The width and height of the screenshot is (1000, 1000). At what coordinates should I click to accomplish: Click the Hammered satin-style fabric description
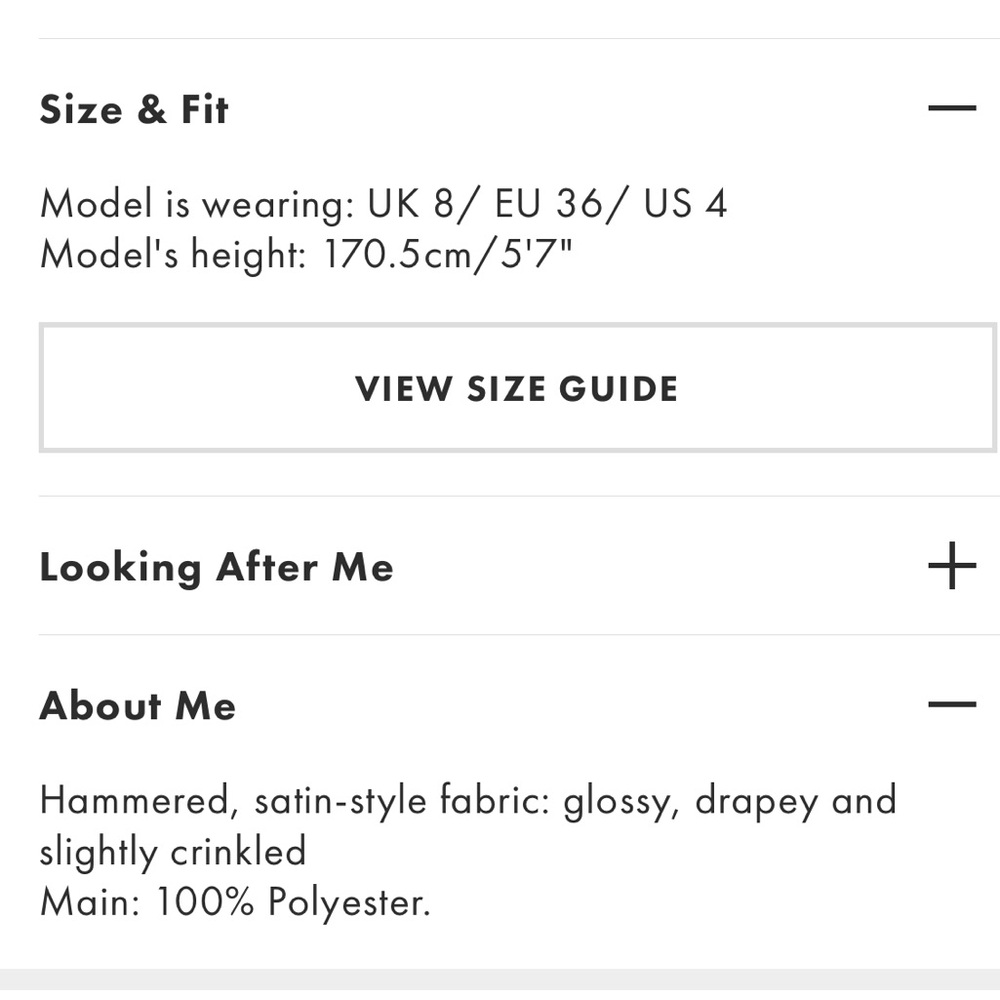coord(468,826)
